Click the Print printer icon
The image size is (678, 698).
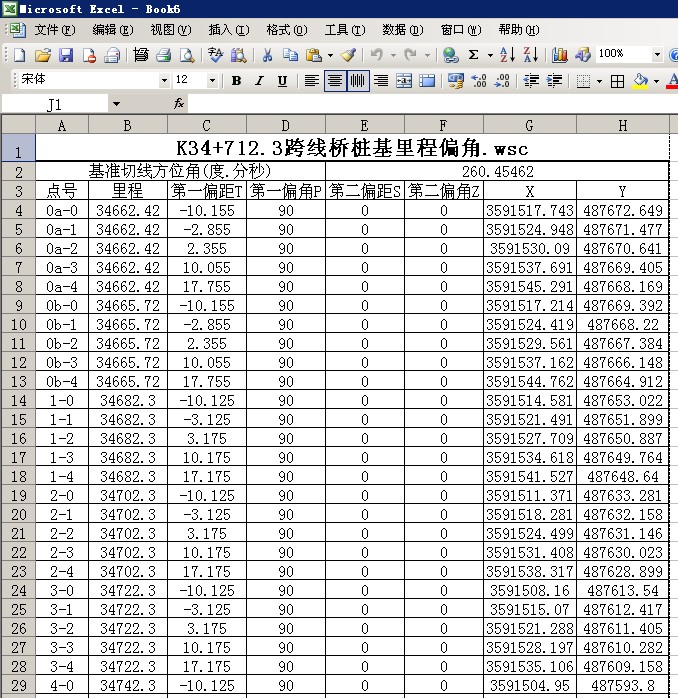[164, 55]
